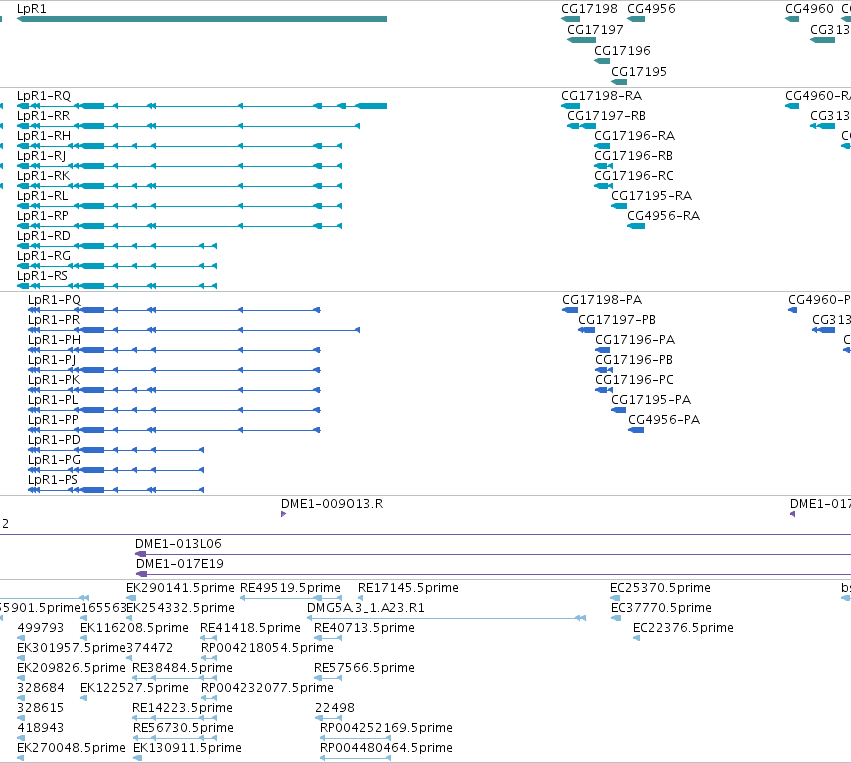851x763 pixels.
Task: Select the CG17196-PA protein
Action: point(602,350)
